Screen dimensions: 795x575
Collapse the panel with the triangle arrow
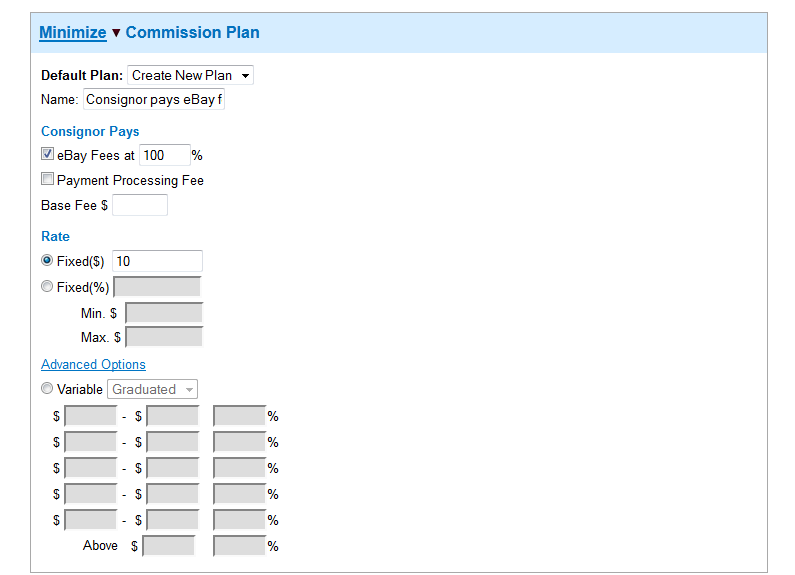(116, 33)
